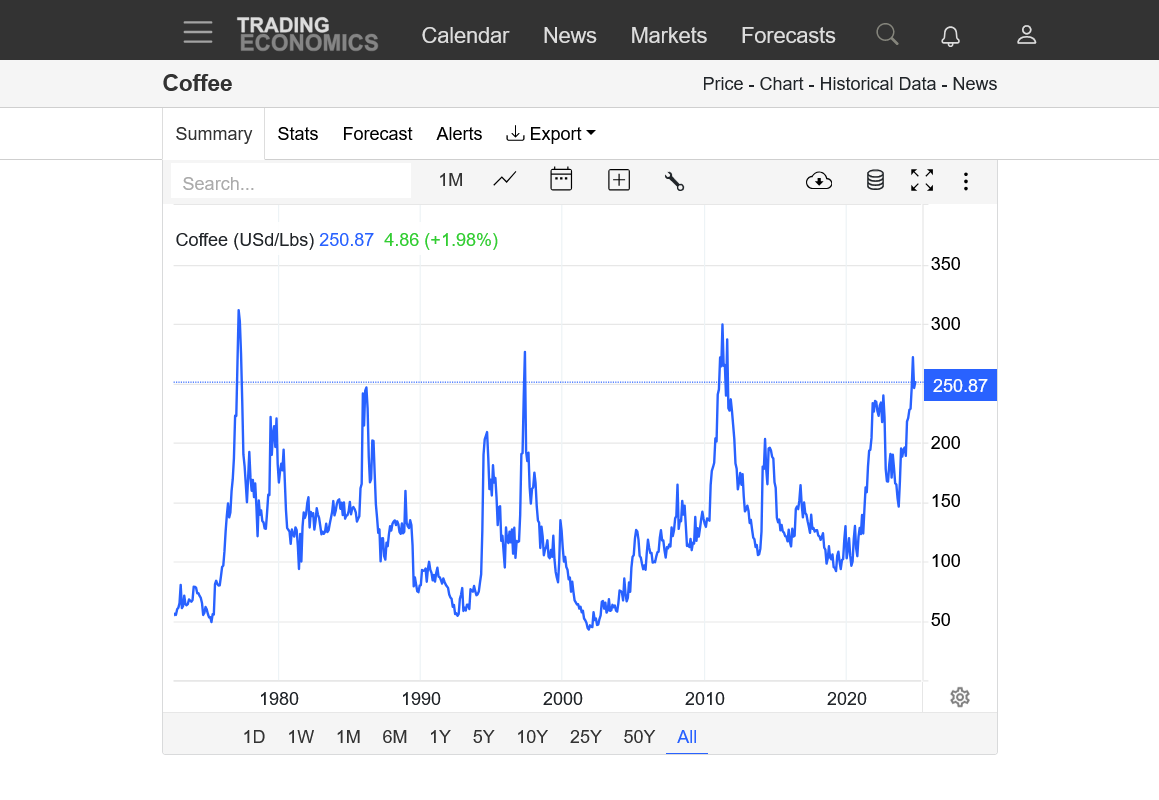Switch to the Forecast tab
Screen dimensions: 1159x800
click(377, 134)
